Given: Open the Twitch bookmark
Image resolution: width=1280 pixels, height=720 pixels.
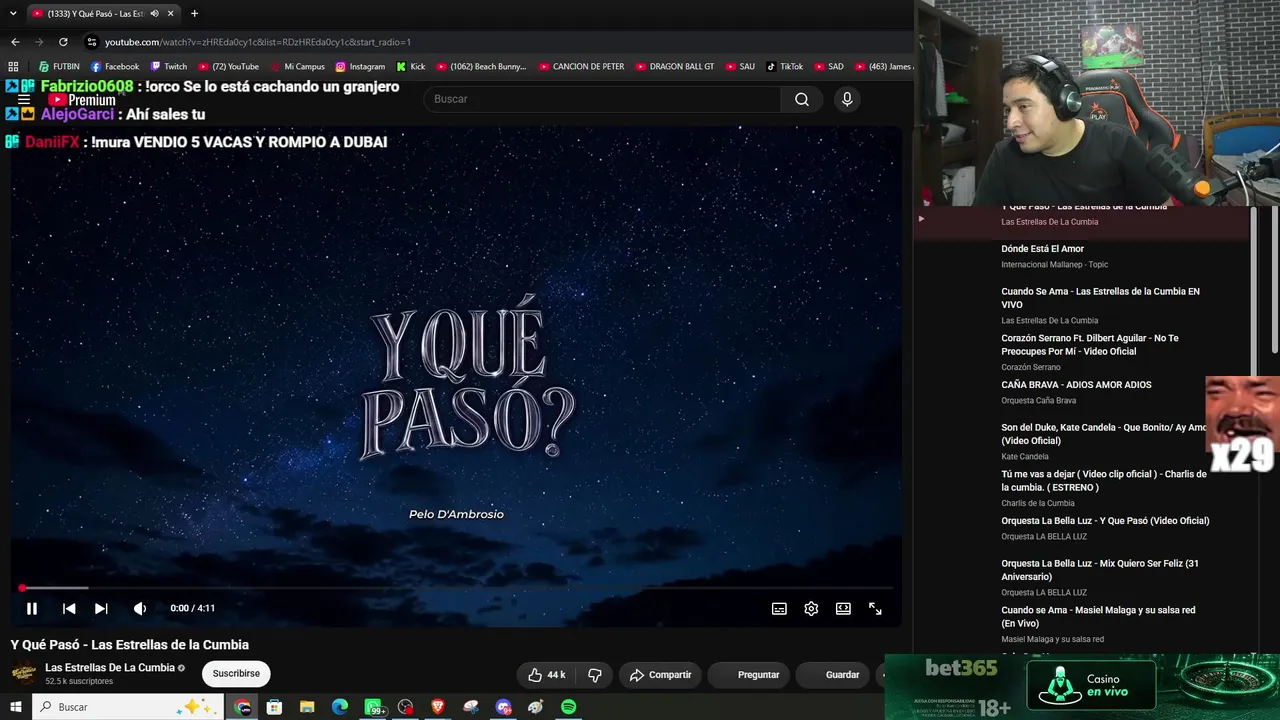Looking at the screenshot, I should pyautogui.click(x=168, y=67).
